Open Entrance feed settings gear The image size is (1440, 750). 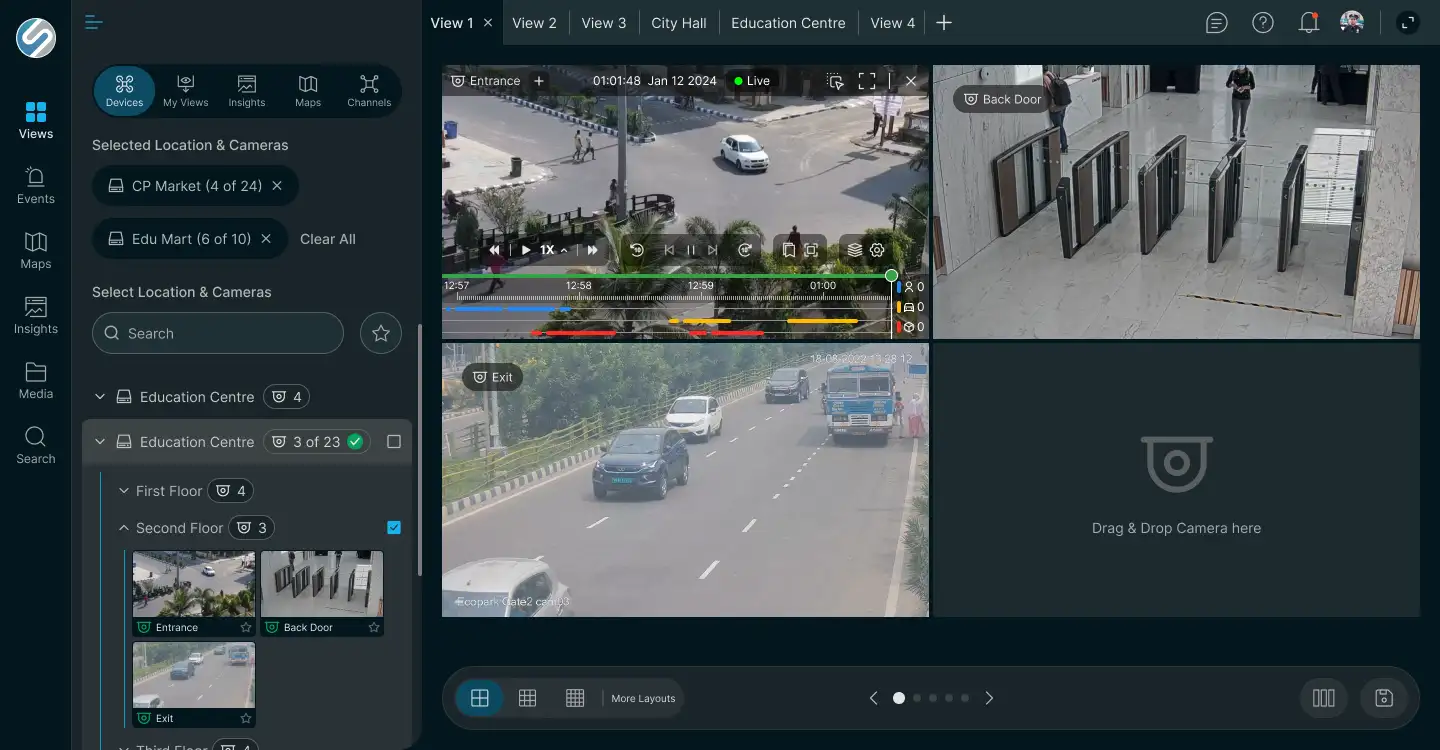point(877,250)
